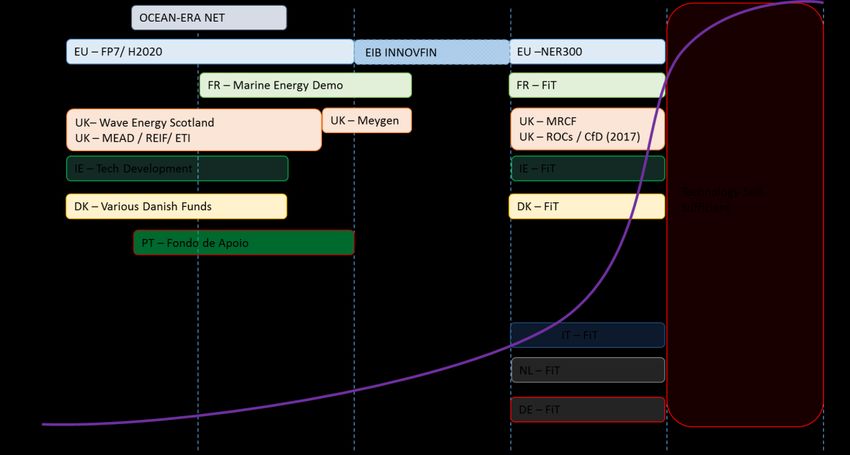Click the NL – FiT box
The image size is (850, 455).
coord(588,370)
